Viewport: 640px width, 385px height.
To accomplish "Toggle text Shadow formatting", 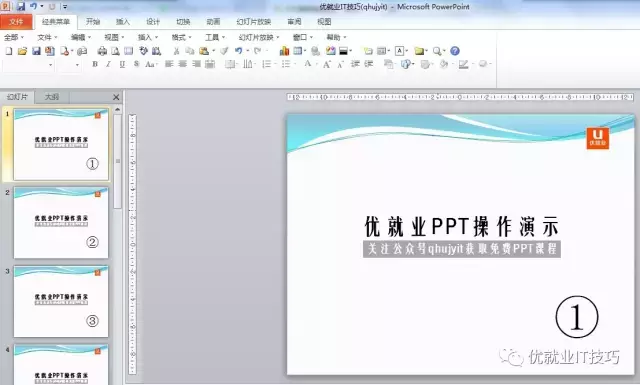I will tap(136, 64).
